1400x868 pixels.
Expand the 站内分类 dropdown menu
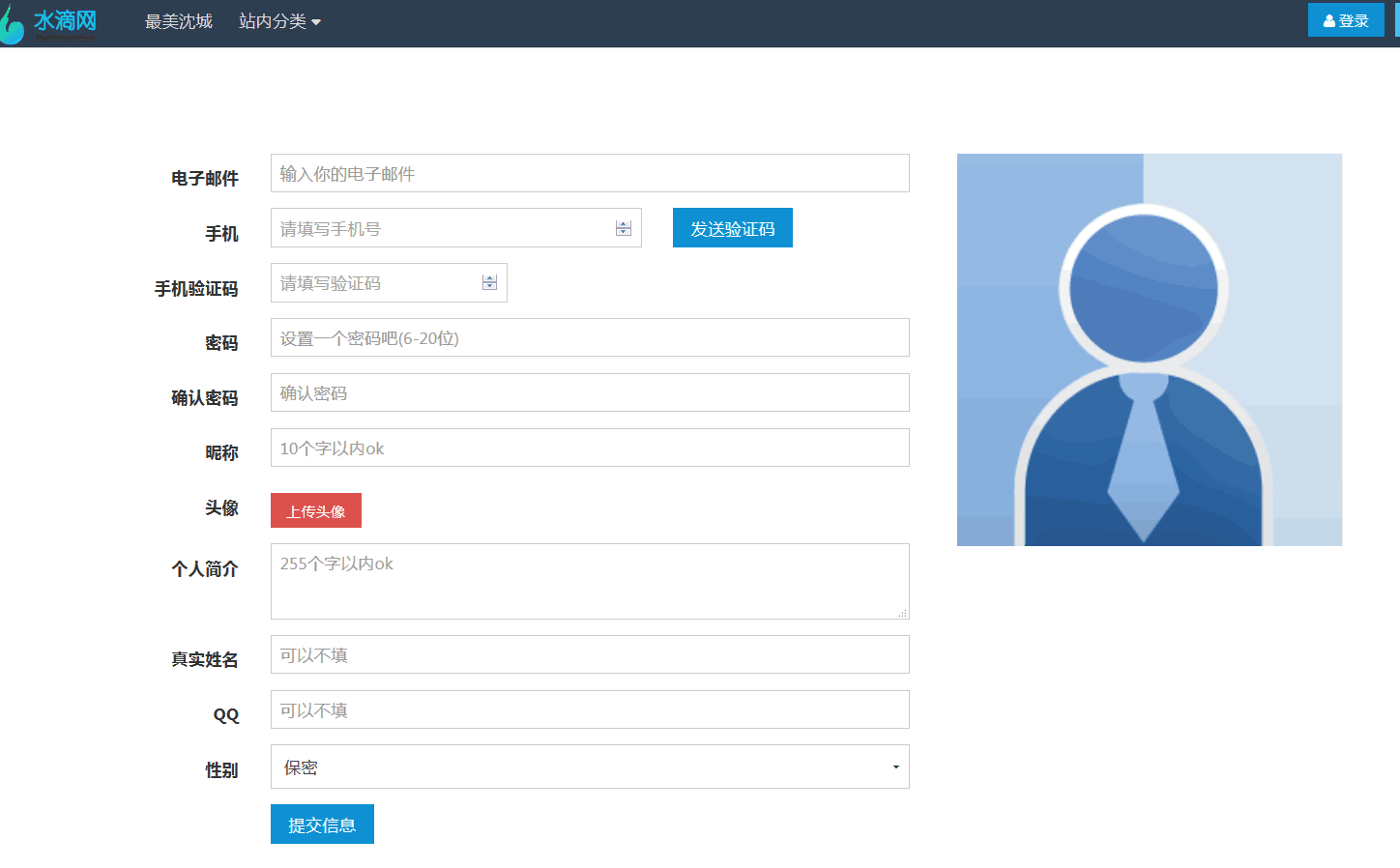[279, 21]
